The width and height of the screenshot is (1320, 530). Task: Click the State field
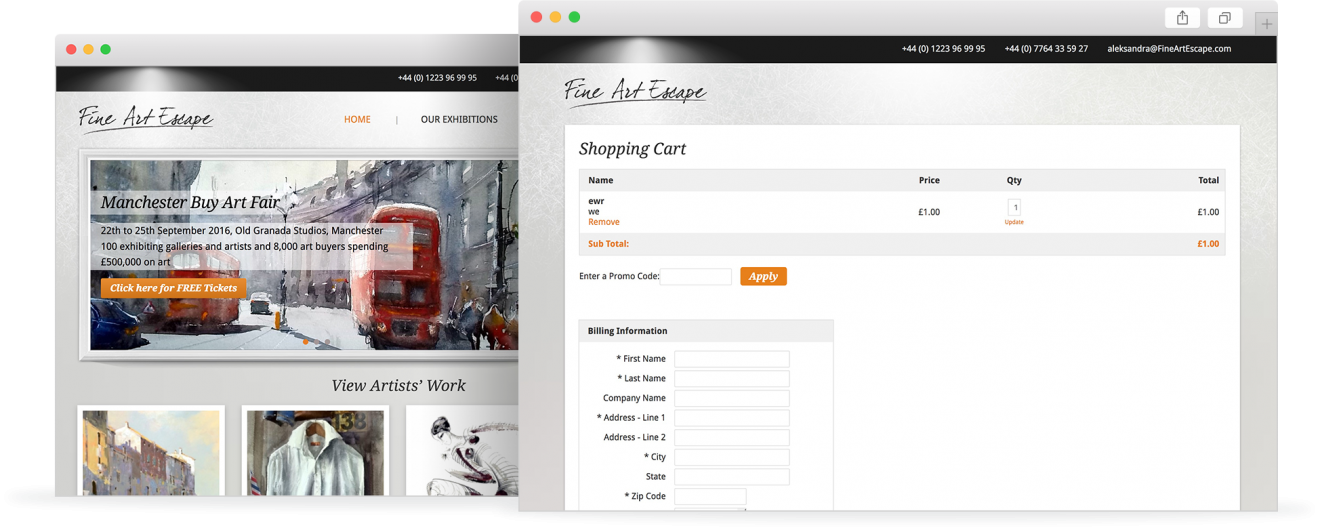[x=731, y=477]
